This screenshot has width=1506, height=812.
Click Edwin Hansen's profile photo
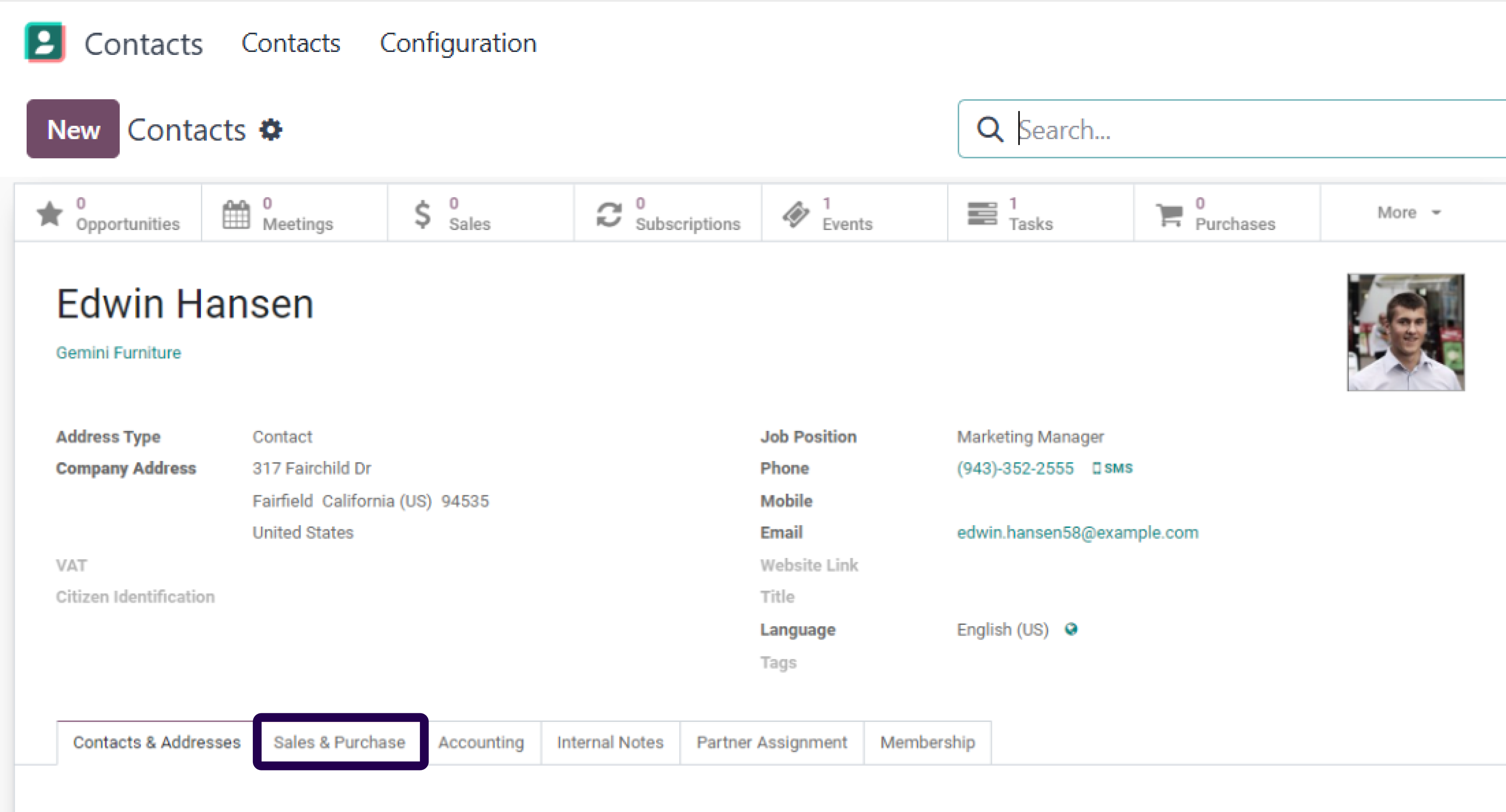coord(1406,332)
